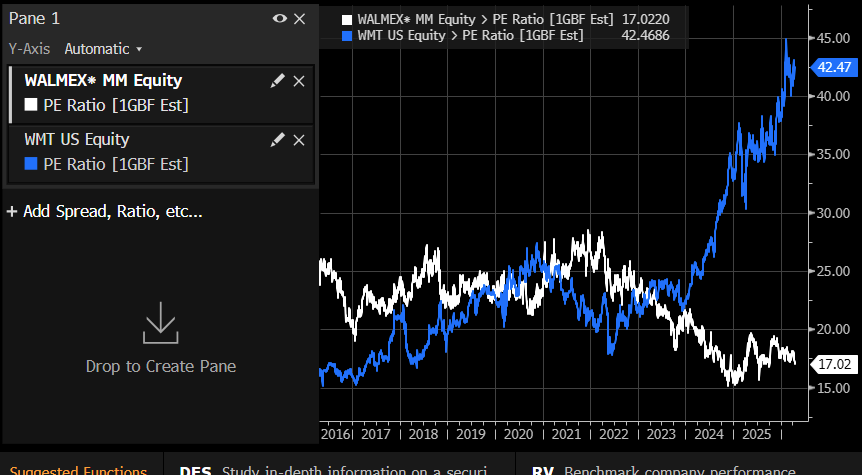Click the blue WMT color swatch in pane
862x475 pixels.
coord(31,163)
